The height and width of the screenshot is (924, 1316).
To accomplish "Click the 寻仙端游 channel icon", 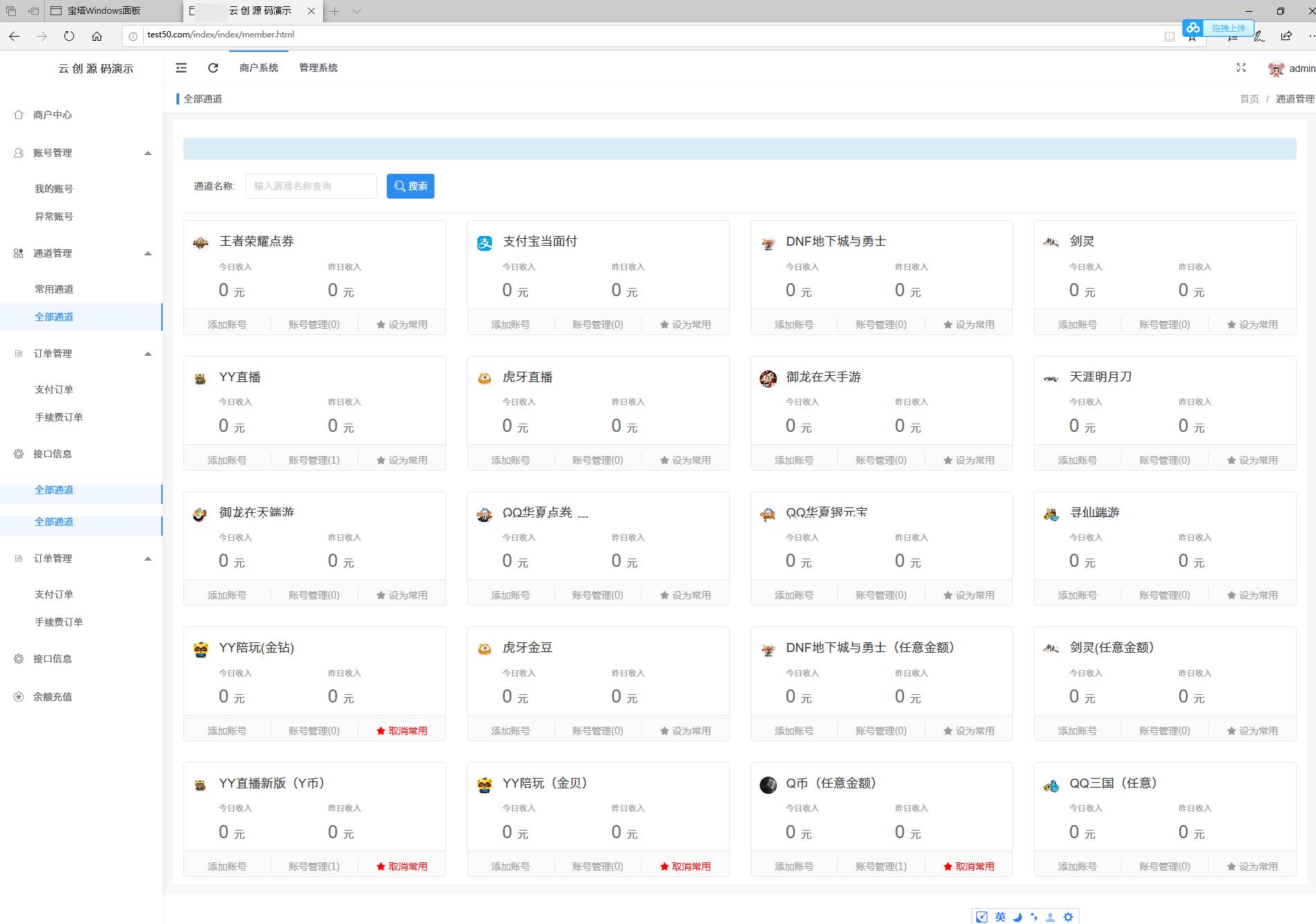I will (1051, 514).
